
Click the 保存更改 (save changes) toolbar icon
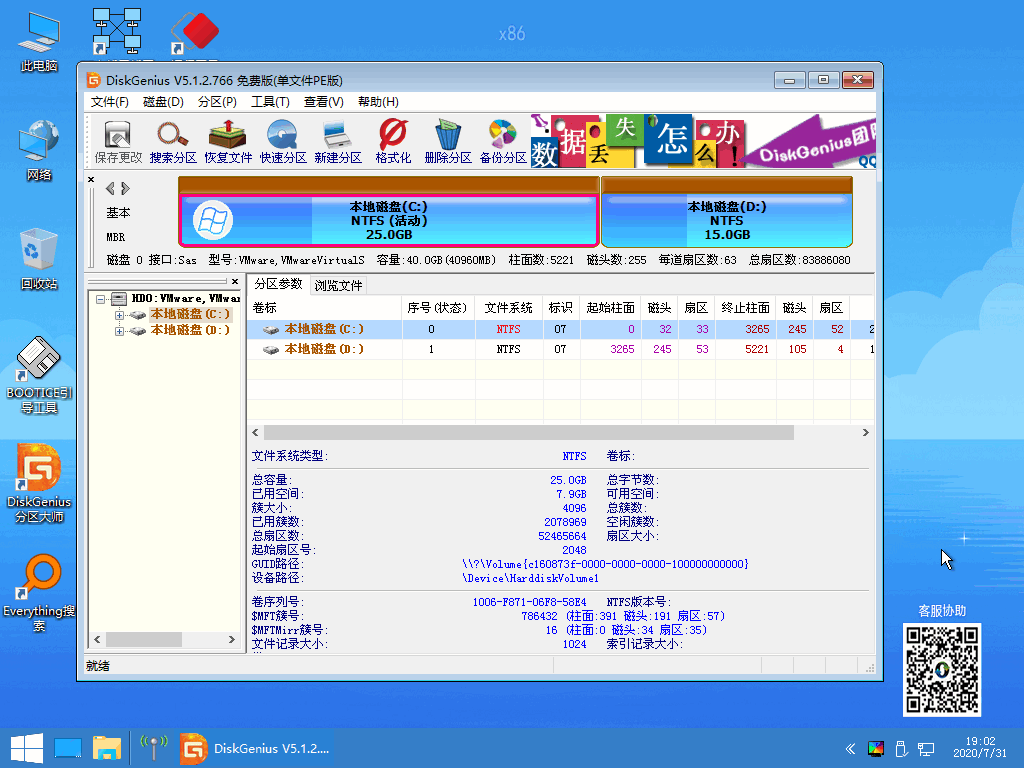116,139
